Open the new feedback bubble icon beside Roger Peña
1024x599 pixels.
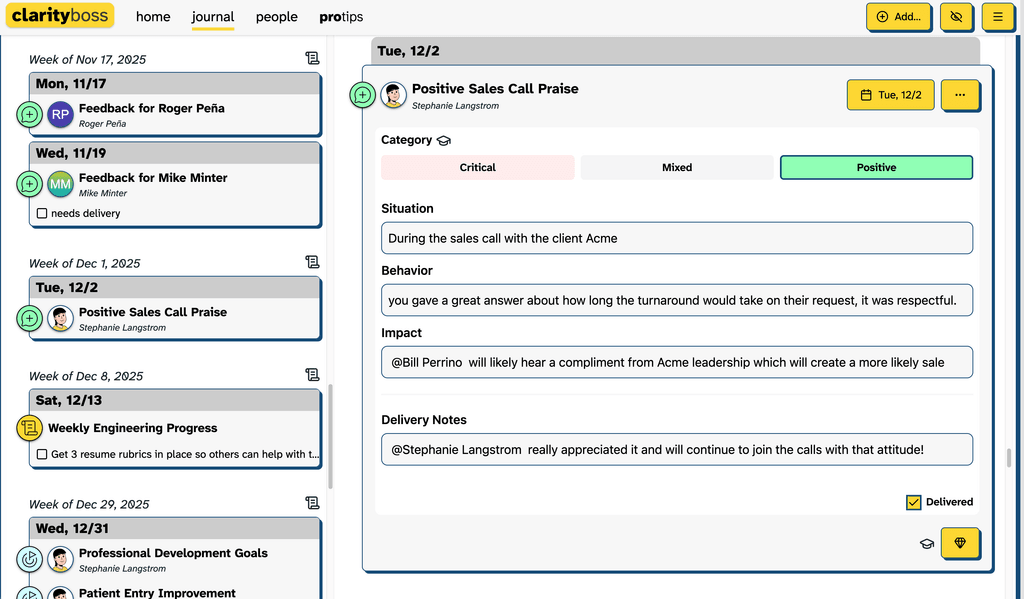(29, 115)
